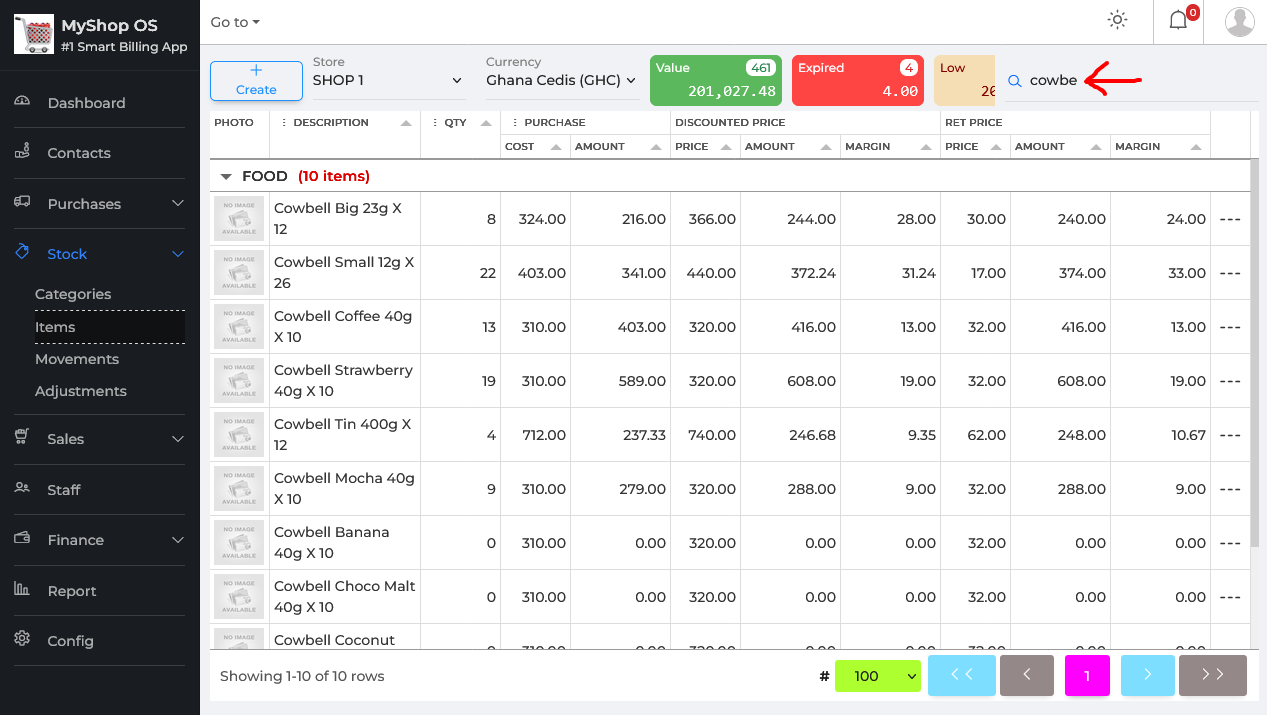Click the search magnifier icon

tap(1015, 81)
